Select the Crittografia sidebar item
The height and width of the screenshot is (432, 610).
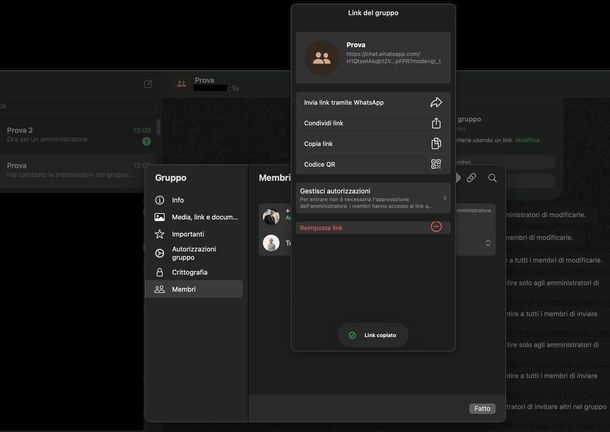[x=194, y=272]
